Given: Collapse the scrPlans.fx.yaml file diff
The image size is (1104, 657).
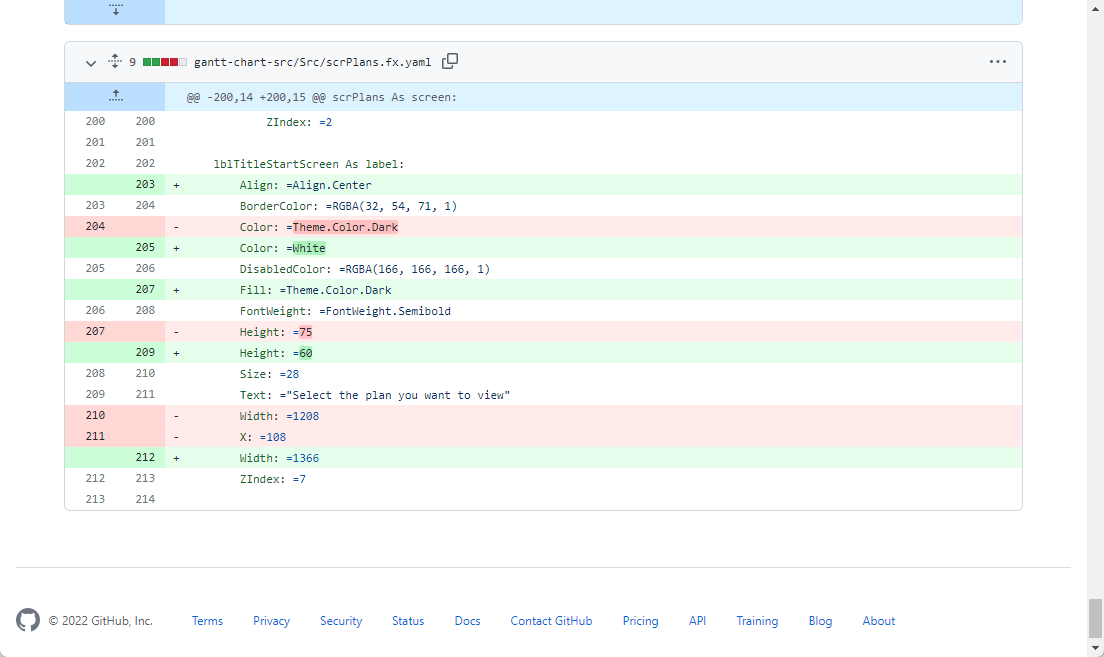Looking at the screenshot, I should click(91, 62).
